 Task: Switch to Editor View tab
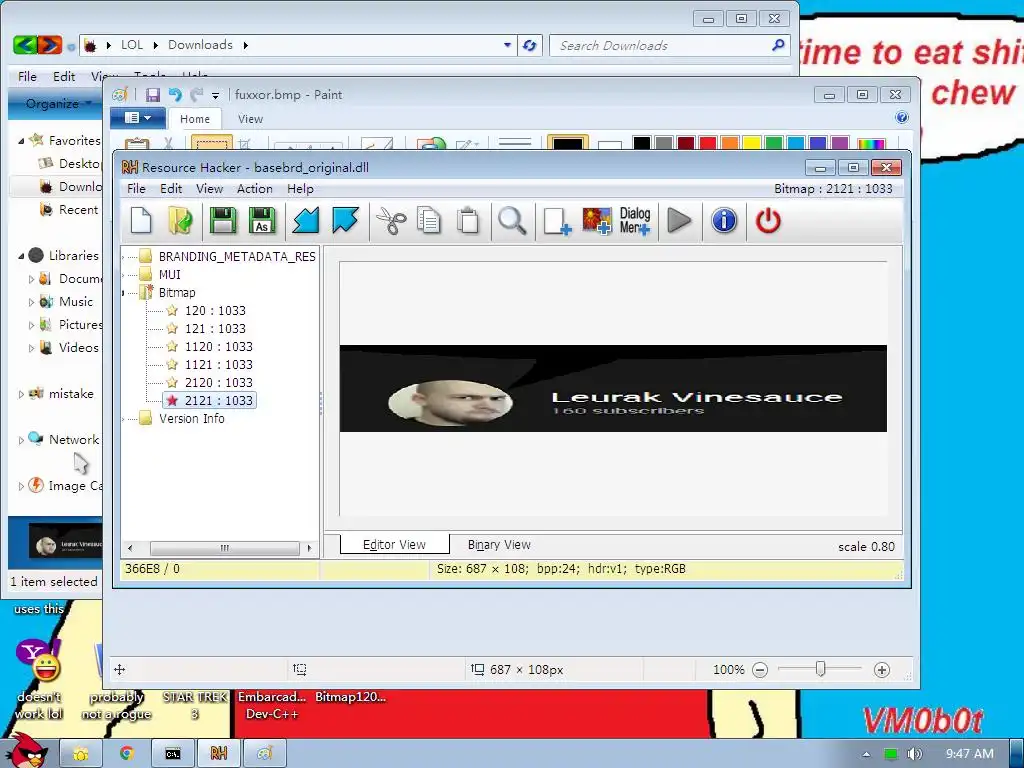pos(394,545)
